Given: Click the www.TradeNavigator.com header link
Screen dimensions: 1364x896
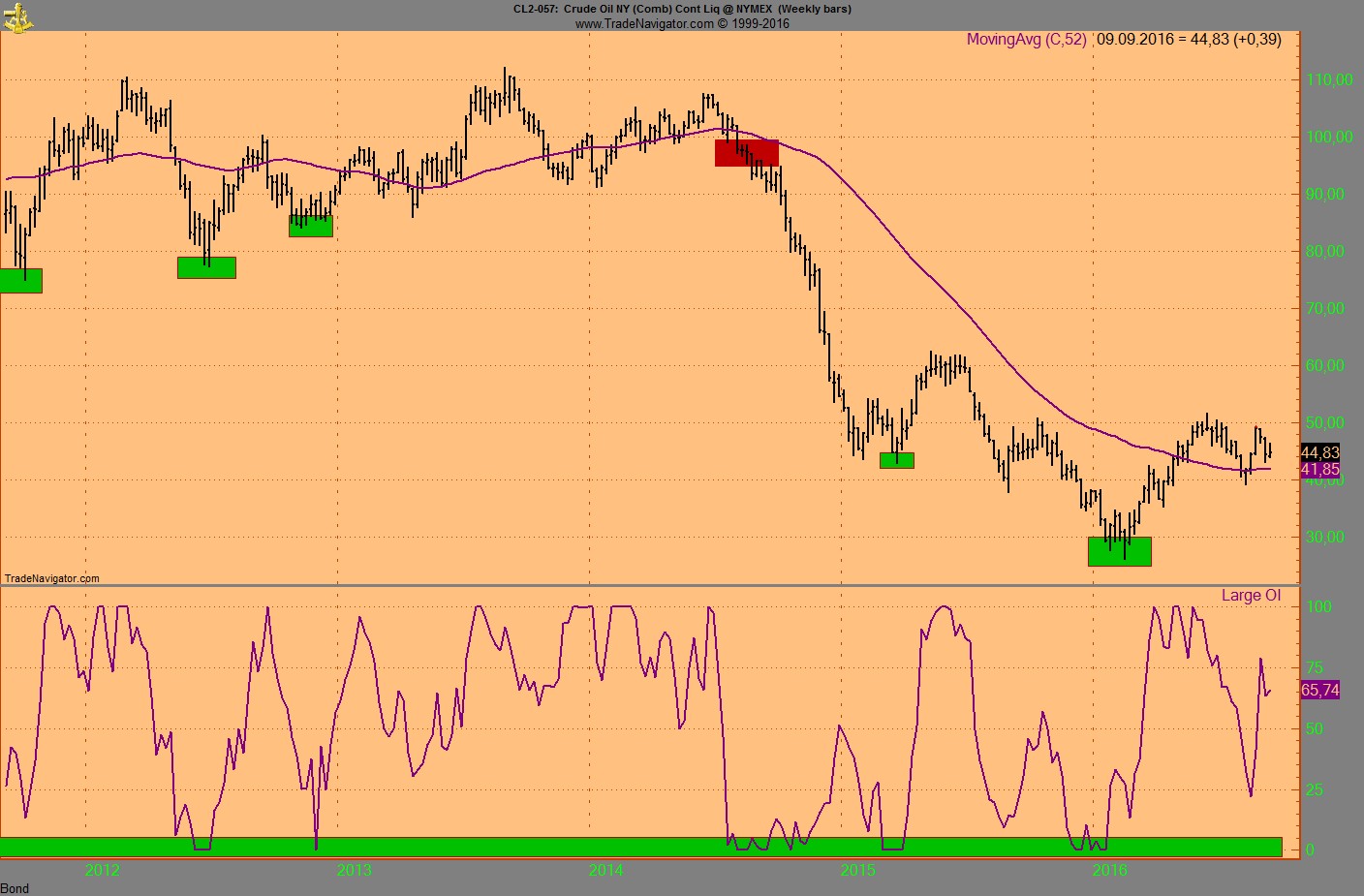Looking at the screenshot, I should point(681,23).
